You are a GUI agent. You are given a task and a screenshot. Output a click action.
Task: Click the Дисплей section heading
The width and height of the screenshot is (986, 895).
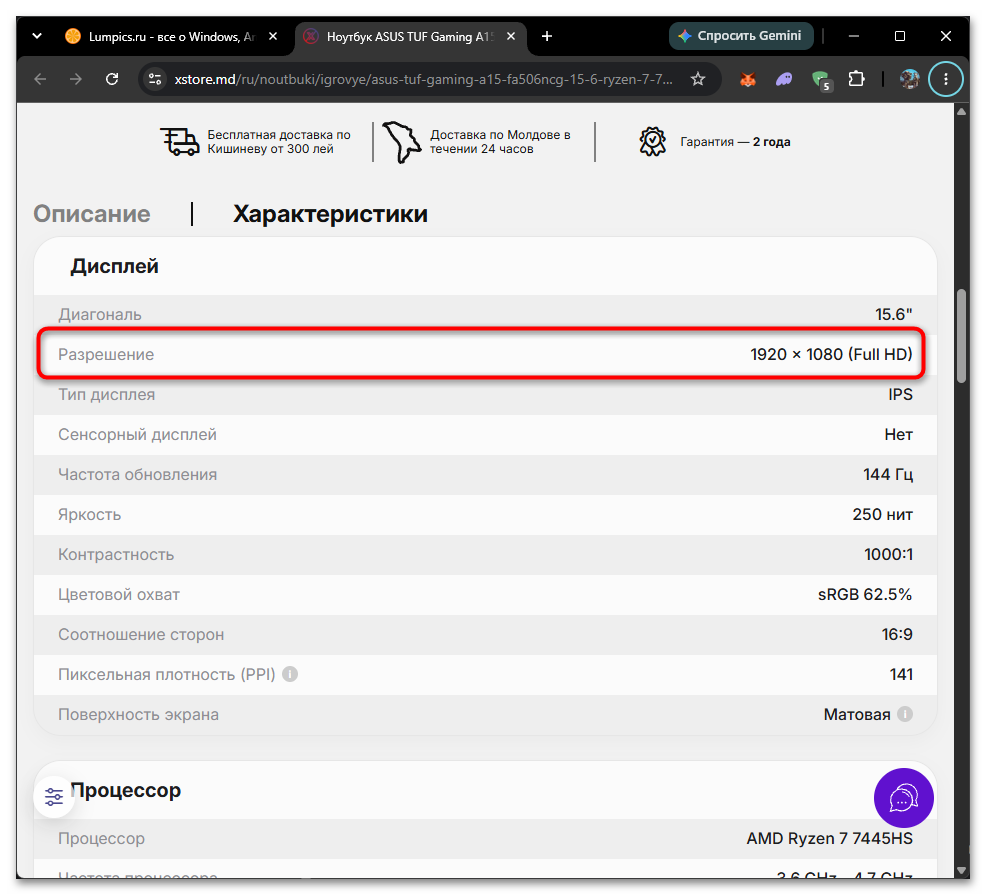coord(114,266)
